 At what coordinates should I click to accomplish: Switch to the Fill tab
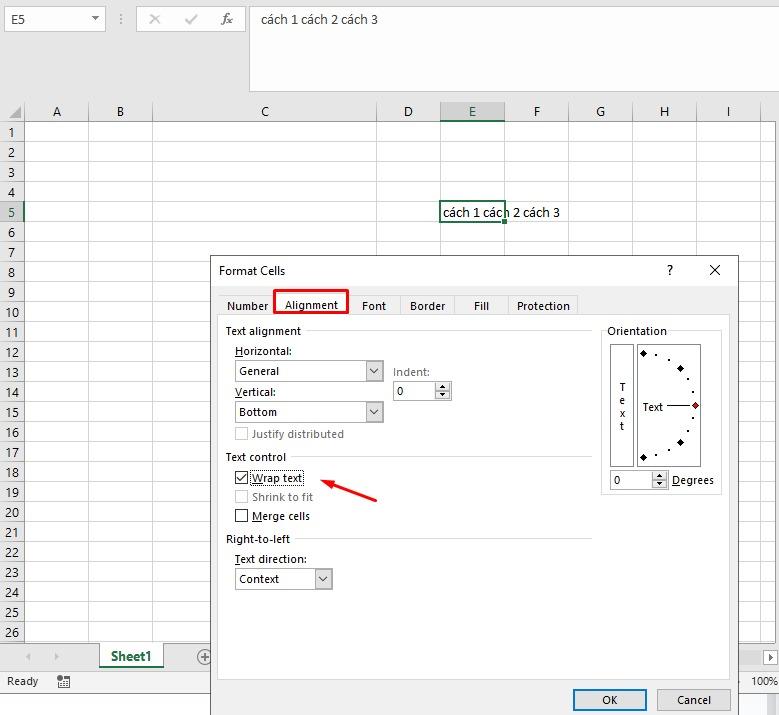481,306
